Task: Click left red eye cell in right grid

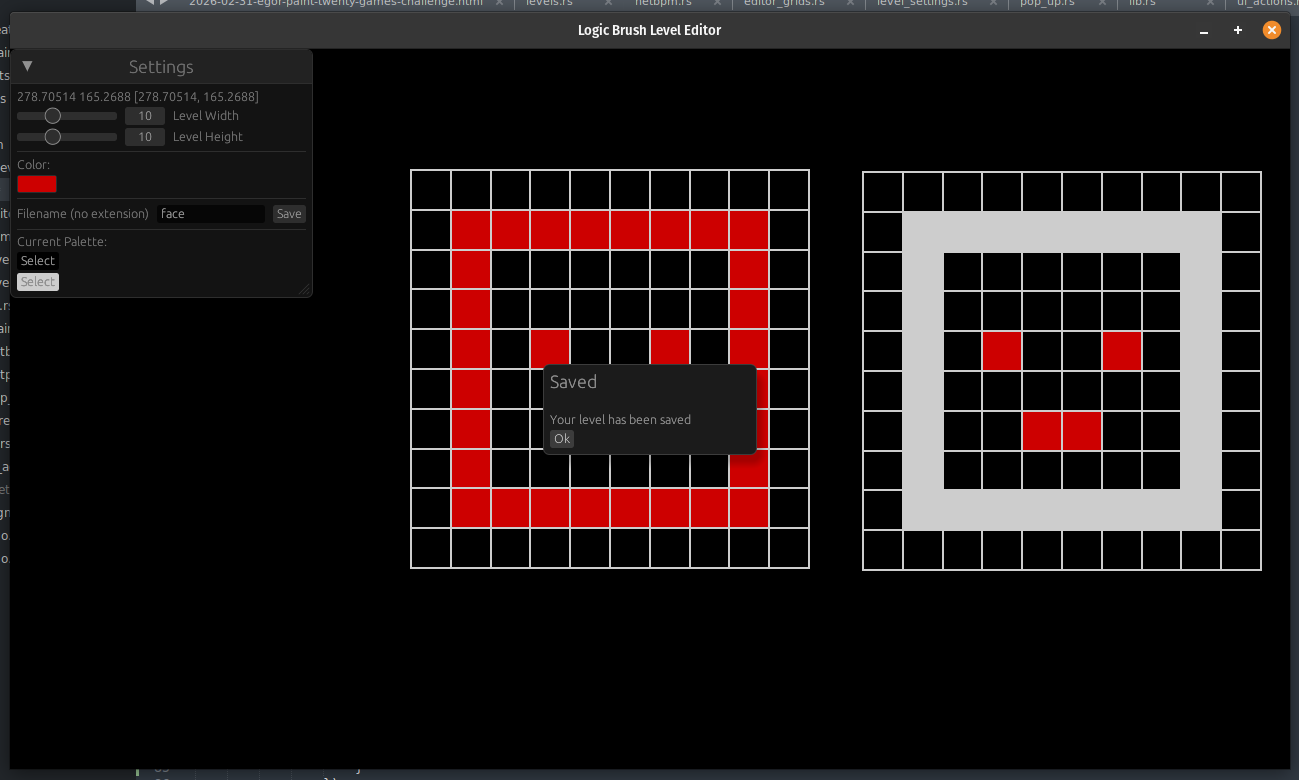Action: [x=1002, y=351]
